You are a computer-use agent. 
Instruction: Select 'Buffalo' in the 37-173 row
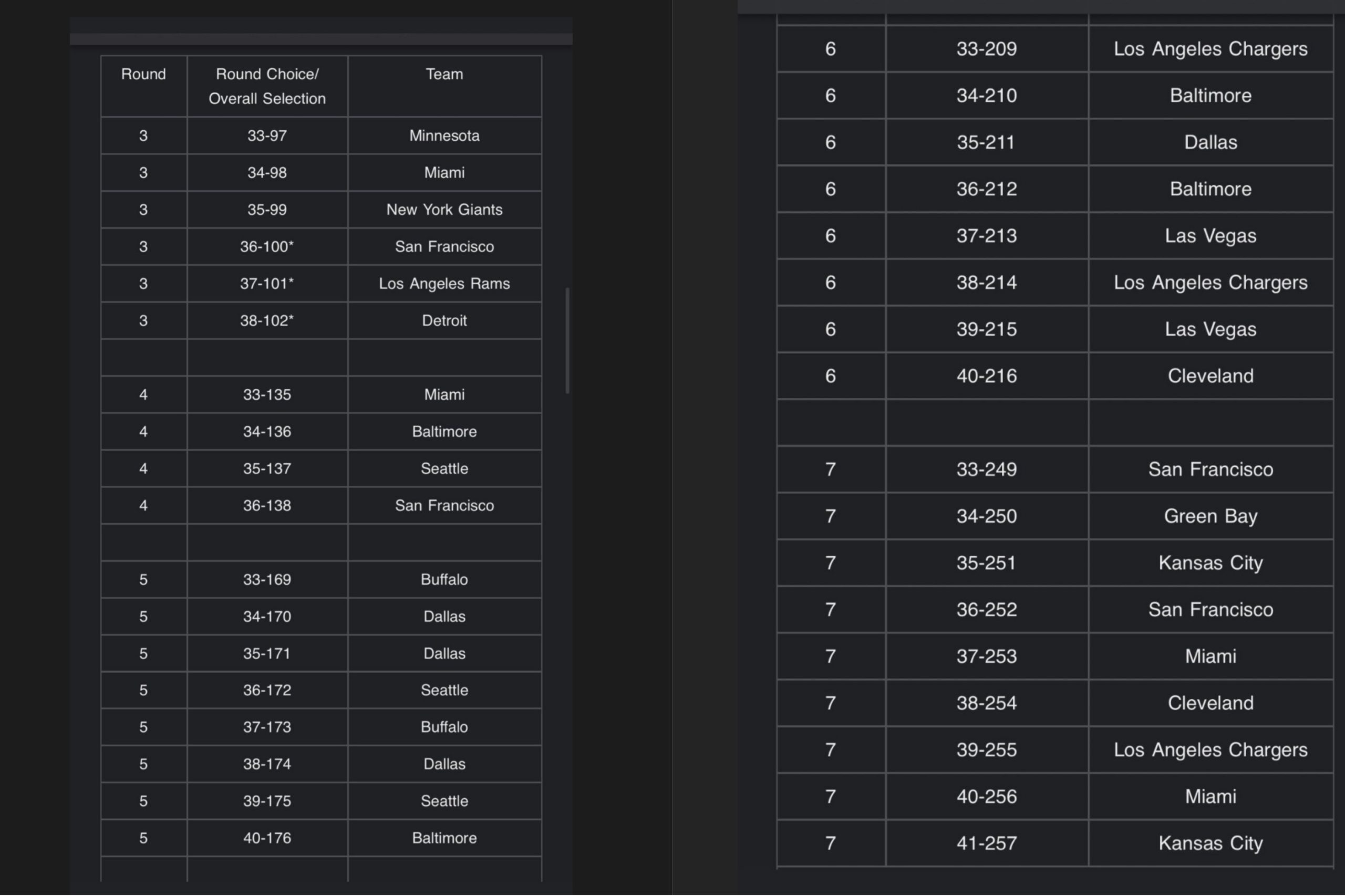click(444, 727)
